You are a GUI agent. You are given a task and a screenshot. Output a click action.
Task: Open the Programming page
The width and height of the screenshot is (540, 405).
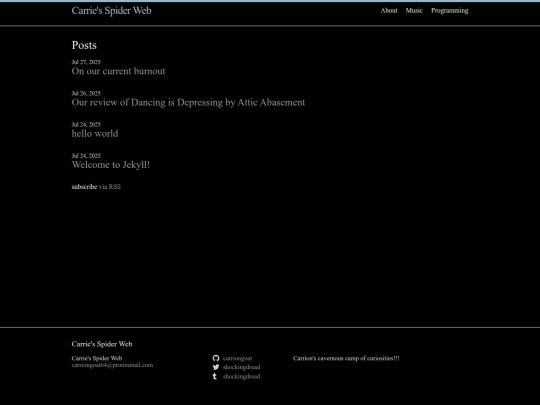click(449, 11)
